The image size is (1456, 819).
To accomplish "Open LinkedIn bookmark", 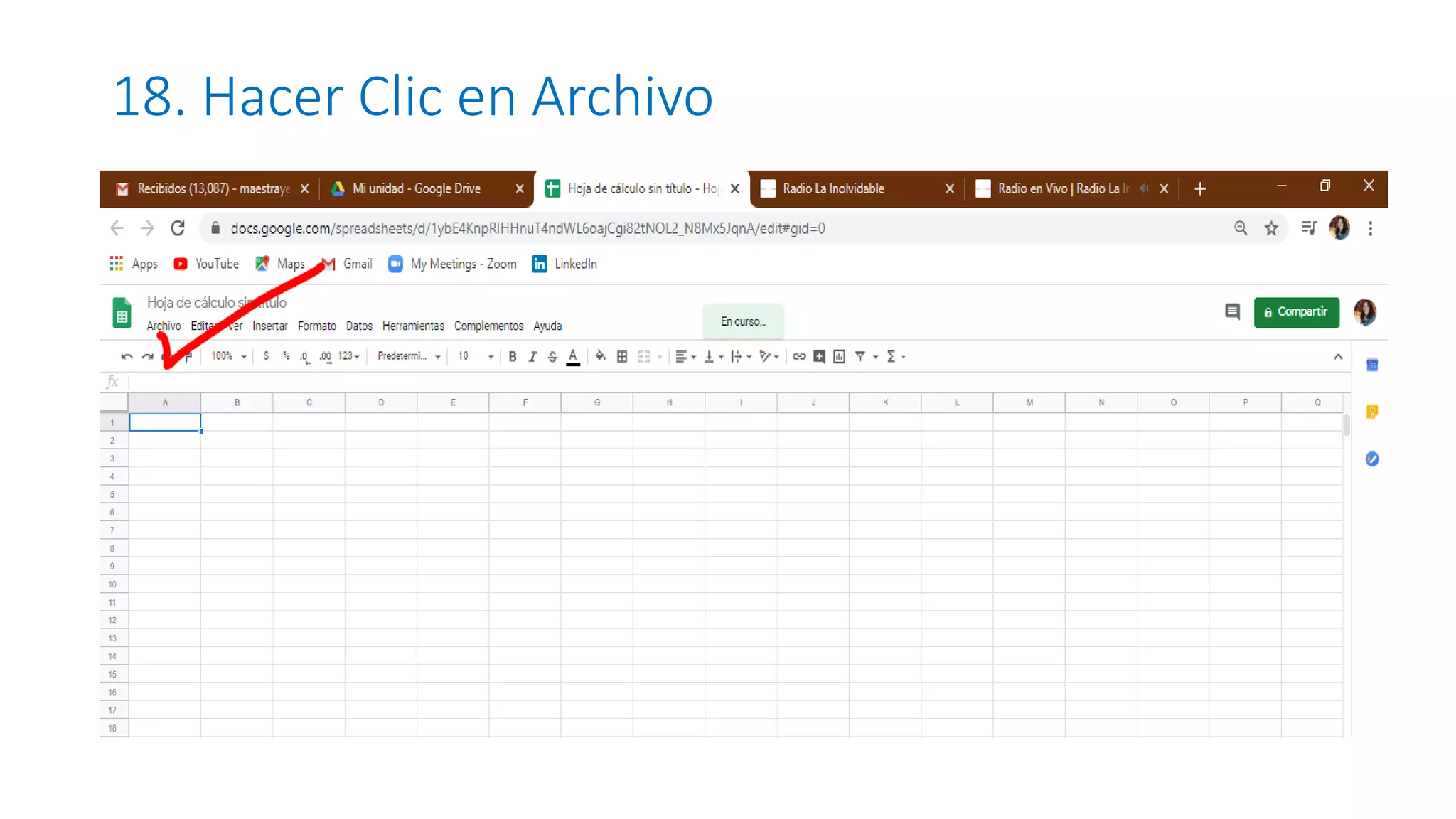I will 564,264.
